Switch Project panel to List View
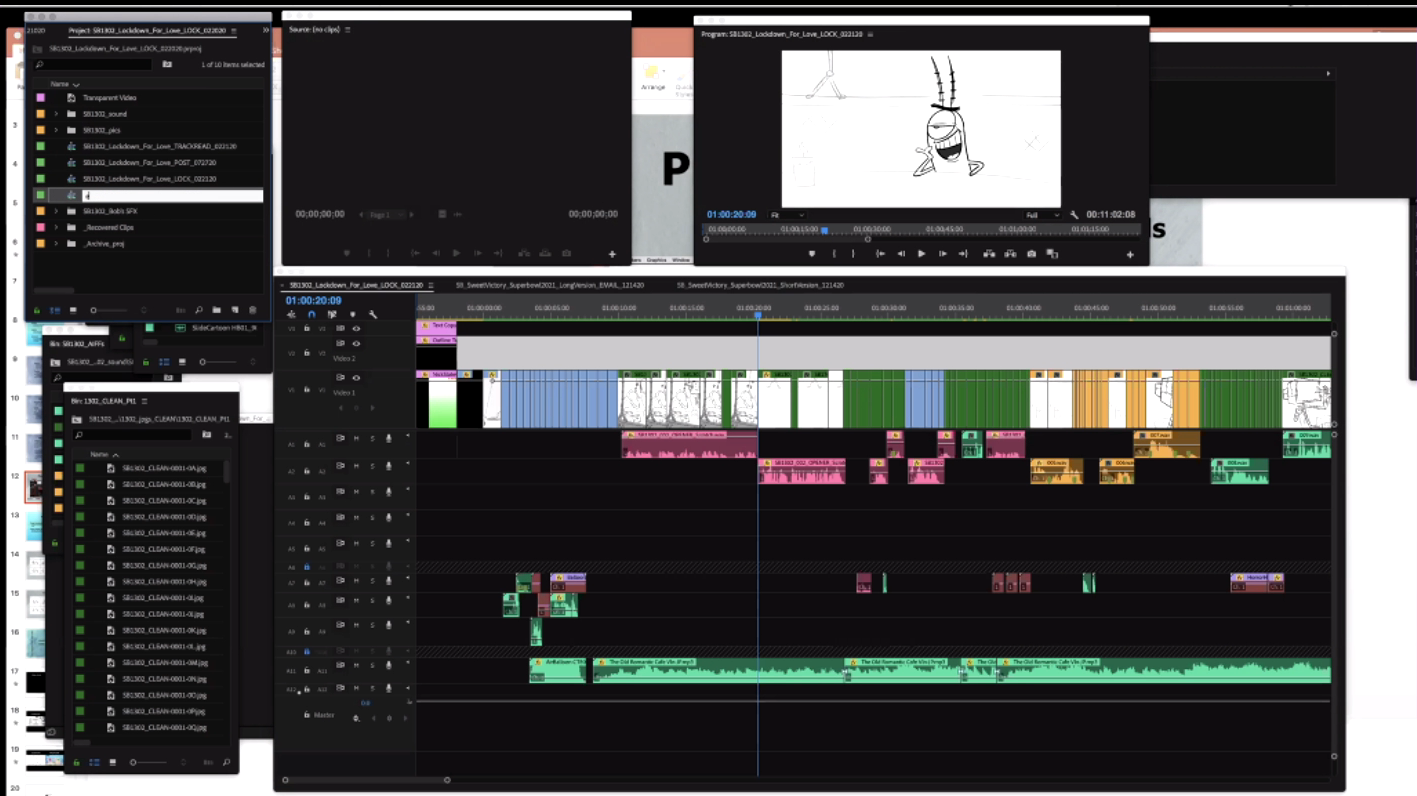Screen dimensions: 1417x796 55,310
